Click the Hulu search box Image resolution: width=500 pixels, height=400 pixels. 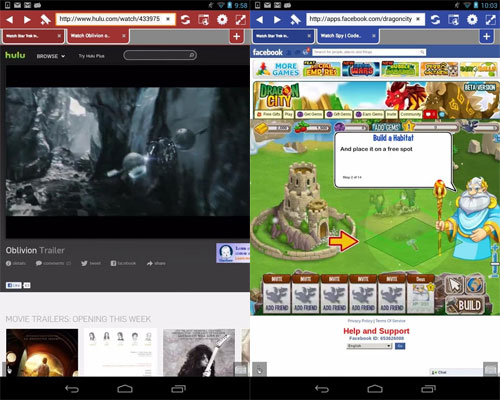point(160,55)
